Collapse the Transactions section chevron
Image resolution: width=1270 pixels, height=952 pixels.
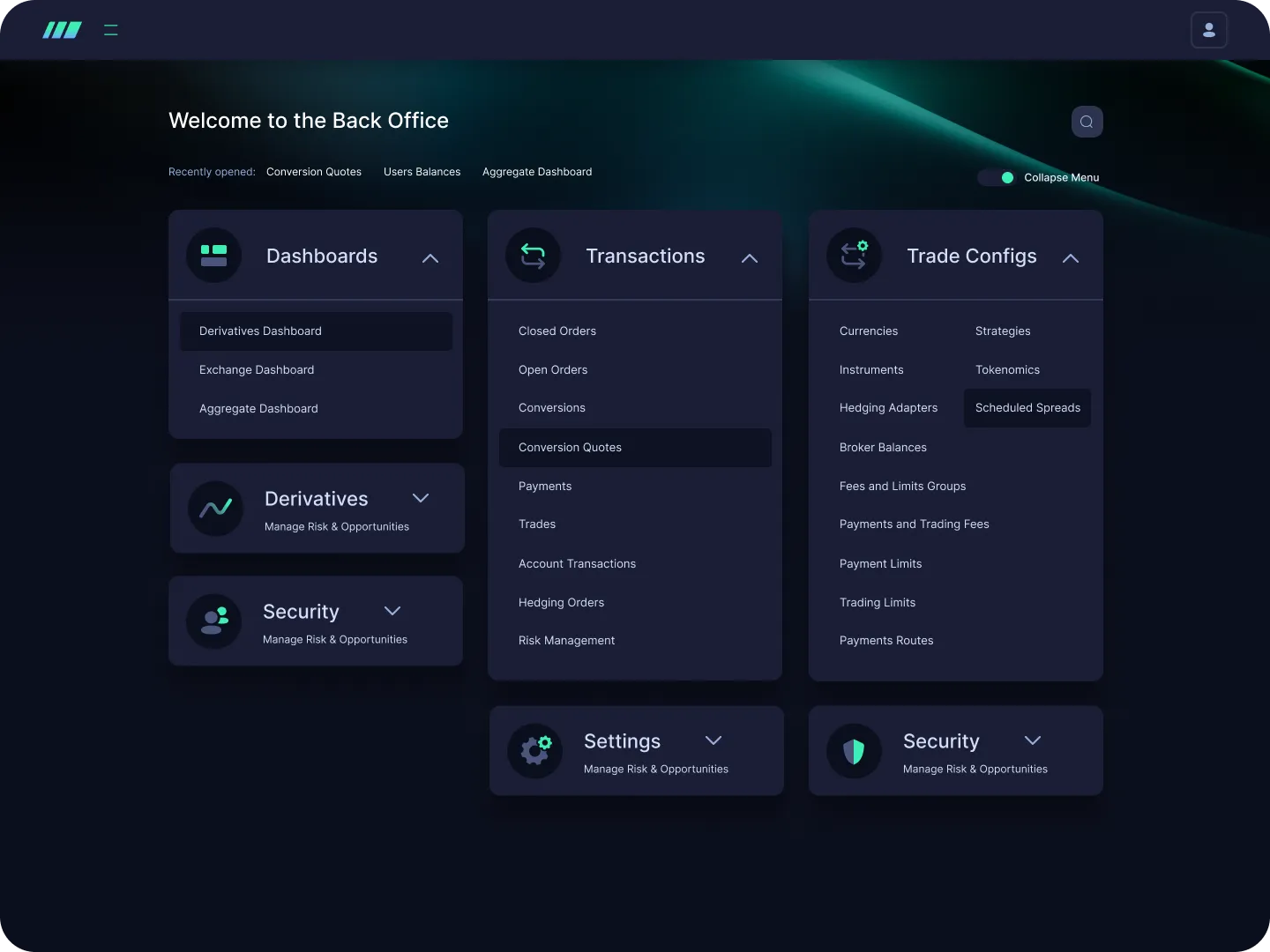(x=750, y=258)
